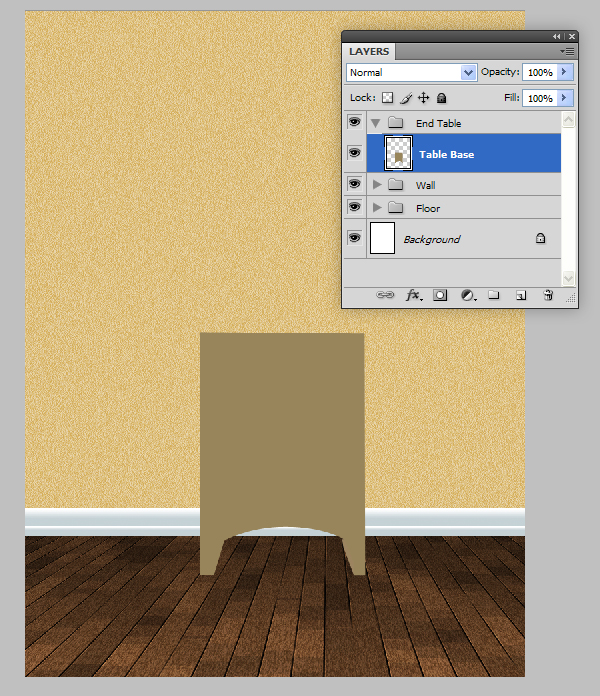Hide the End Table group
This screenshot has width=600, height=696.
pos(354,122)
